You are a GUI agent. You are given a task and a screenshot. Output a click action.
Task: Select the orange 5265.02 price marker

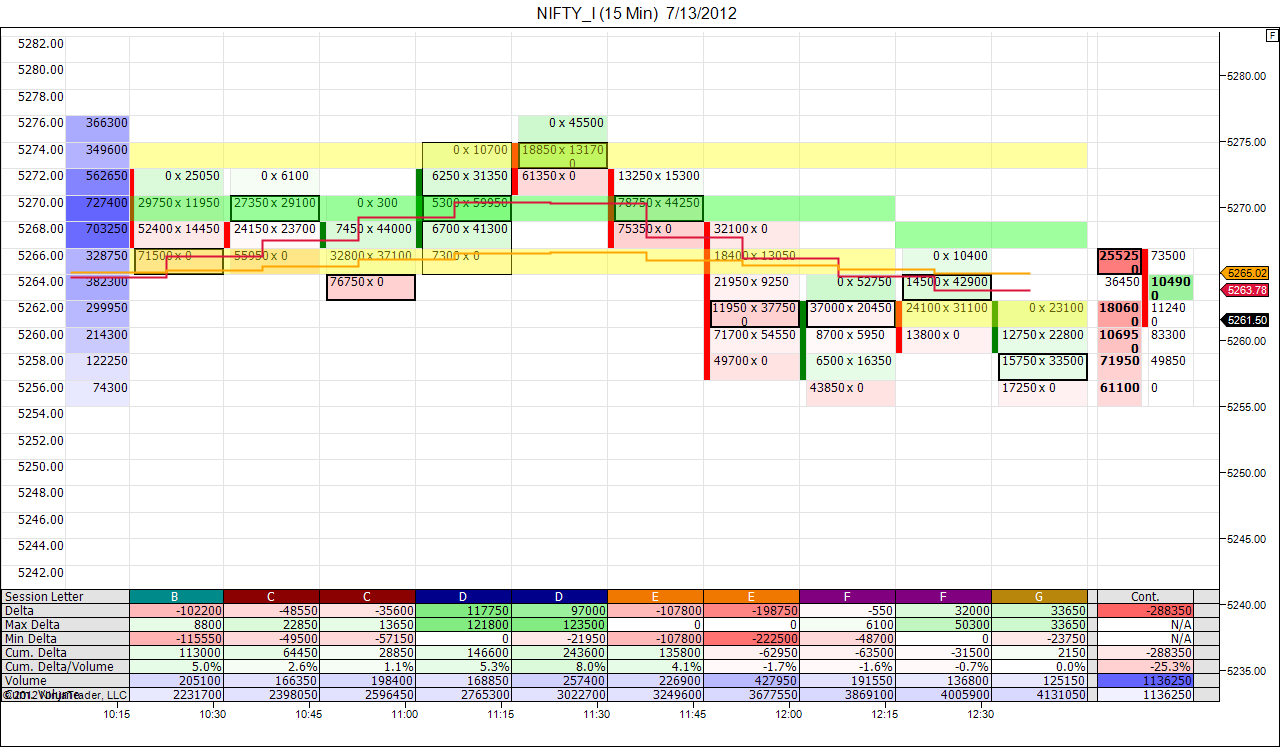(1244, 273)
